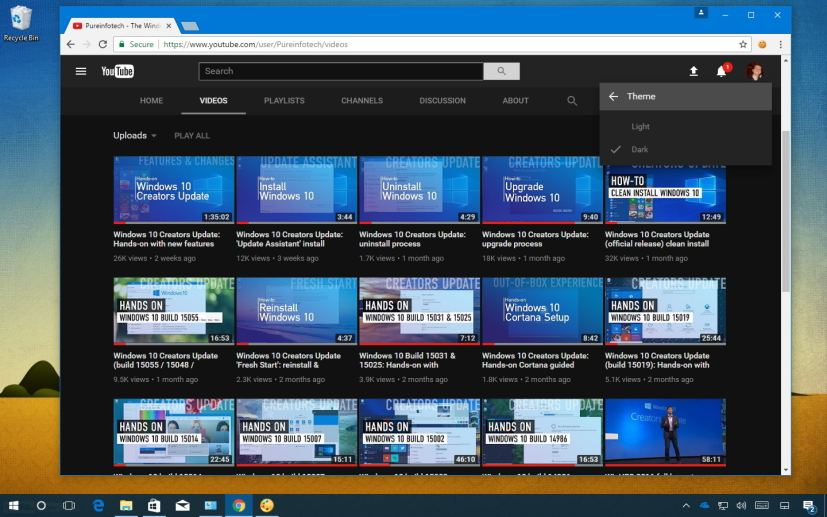827x517 pixels.
Task: Open 'Hands-on with new features' video title
Action: 167,239
